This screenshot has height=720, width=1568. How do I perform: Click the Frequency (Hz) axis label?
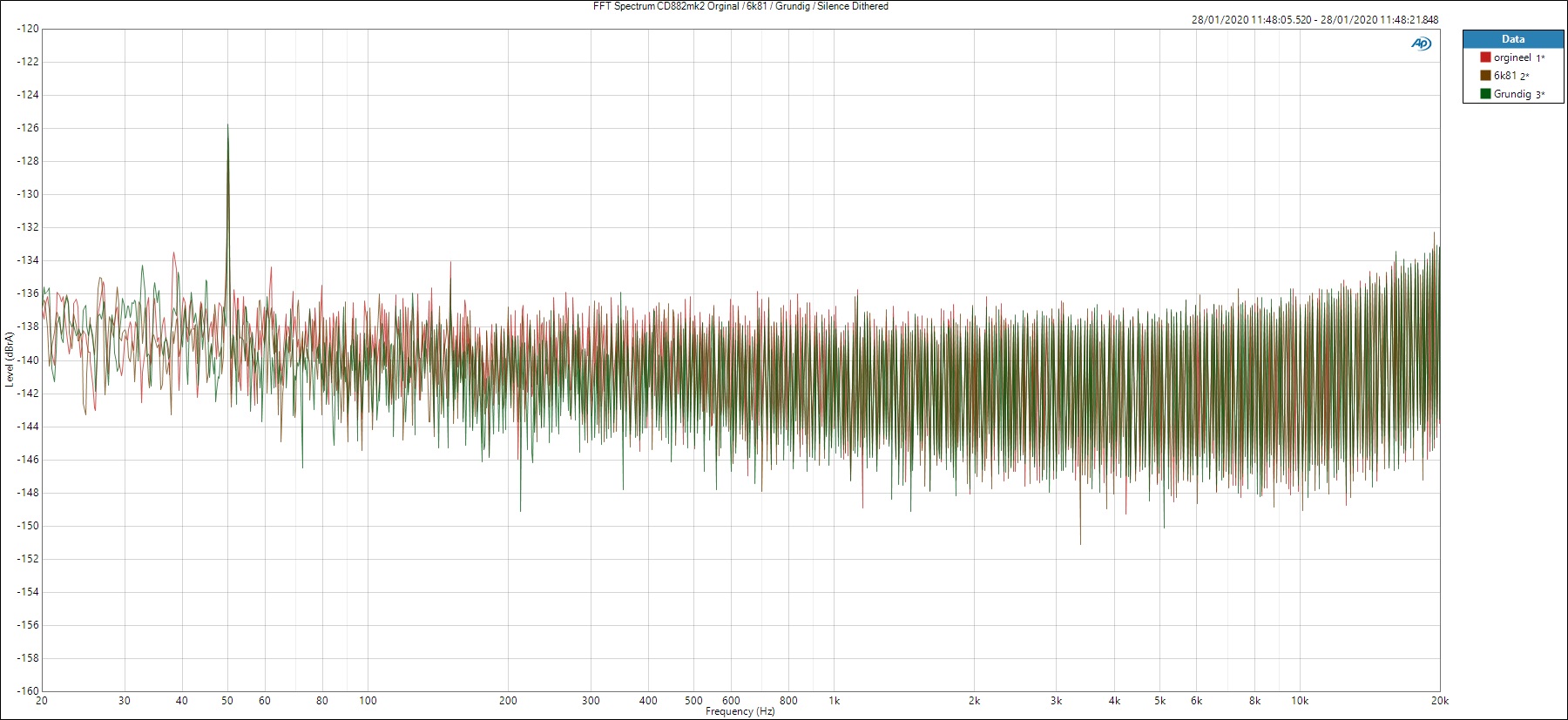740,711
